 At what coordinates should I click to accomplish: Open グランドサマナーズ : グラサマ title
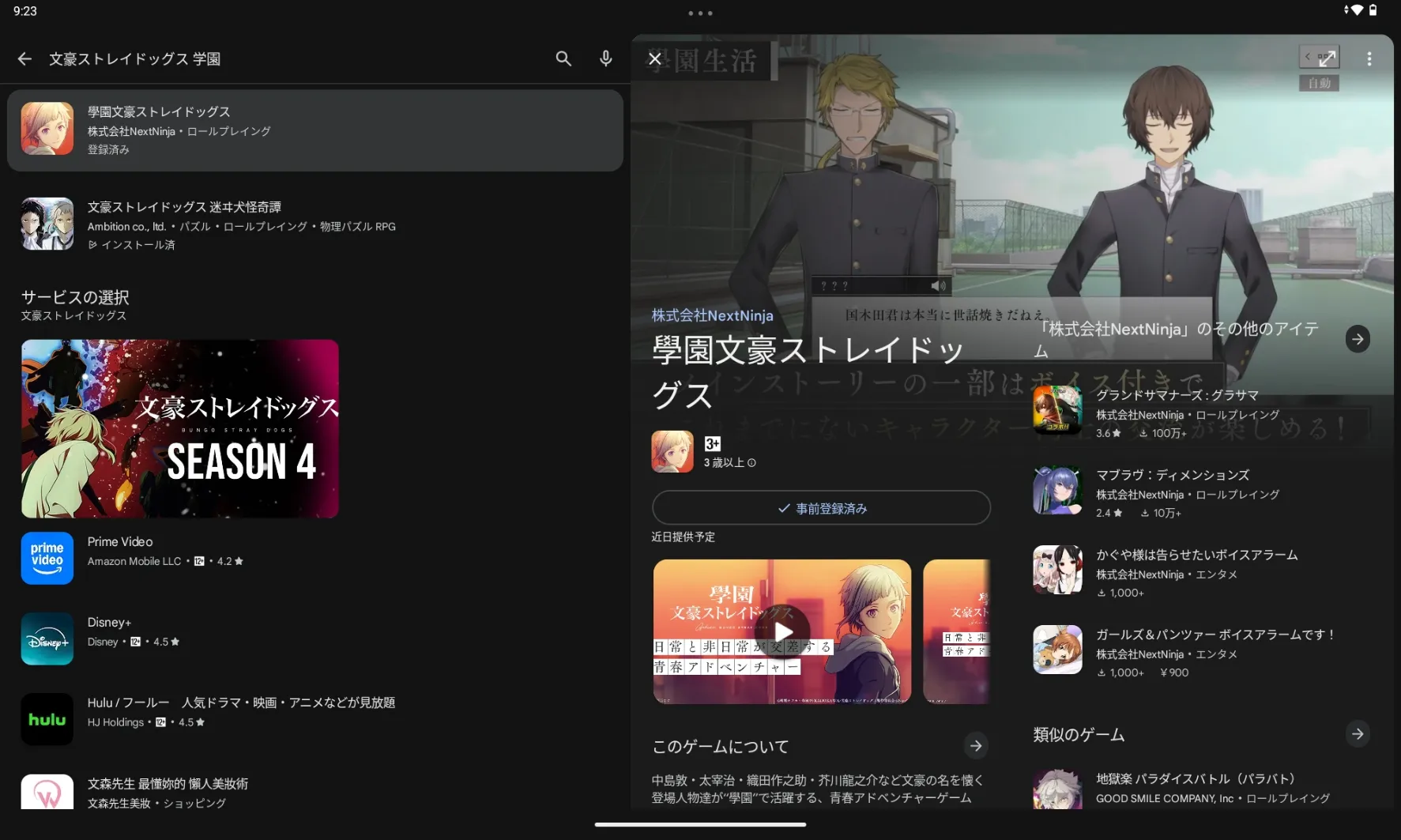tap(1177, 395)
